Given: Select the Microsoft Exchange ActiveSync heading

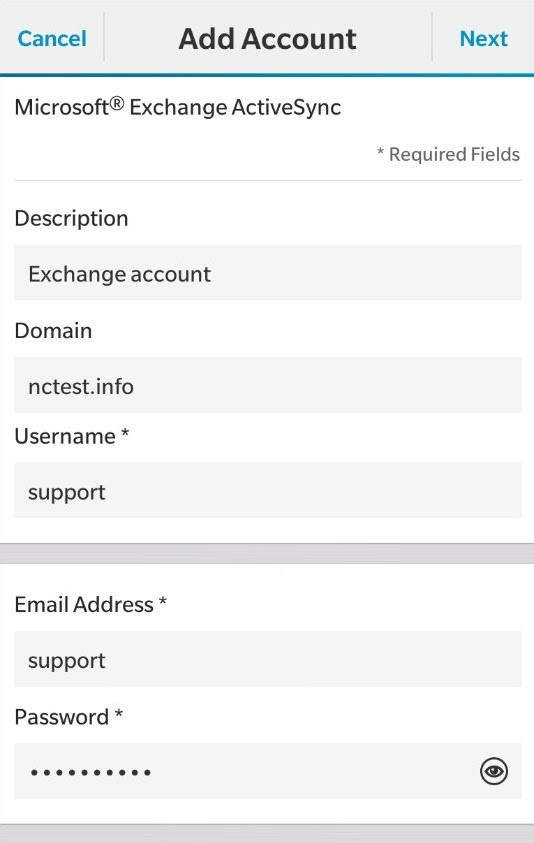Looking at the screenshot, I should click(x=177, y=108).
